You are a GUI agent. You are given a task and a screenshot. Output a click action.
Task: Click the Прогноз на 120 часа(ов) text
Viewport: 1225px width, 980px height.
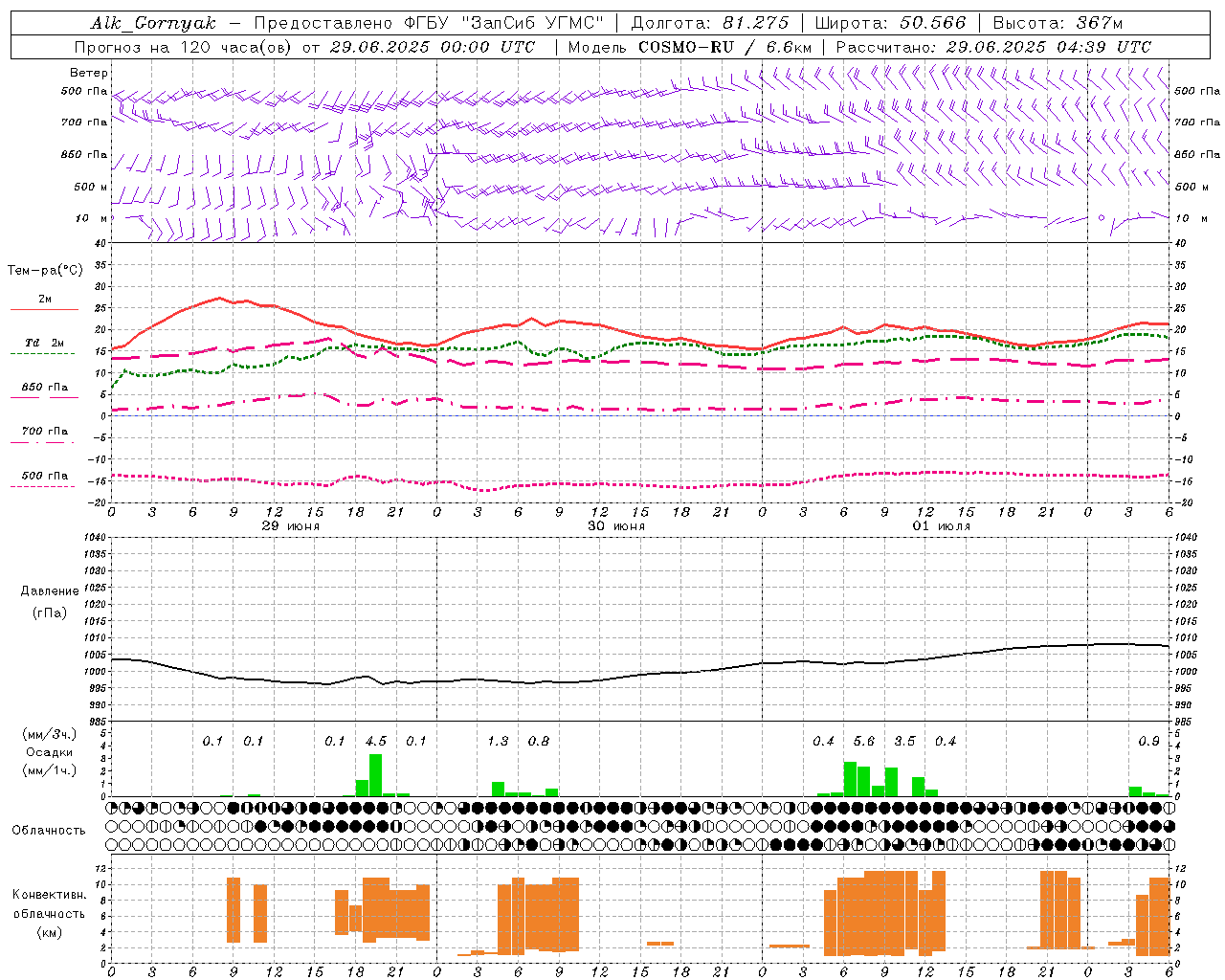coord(184,47)
